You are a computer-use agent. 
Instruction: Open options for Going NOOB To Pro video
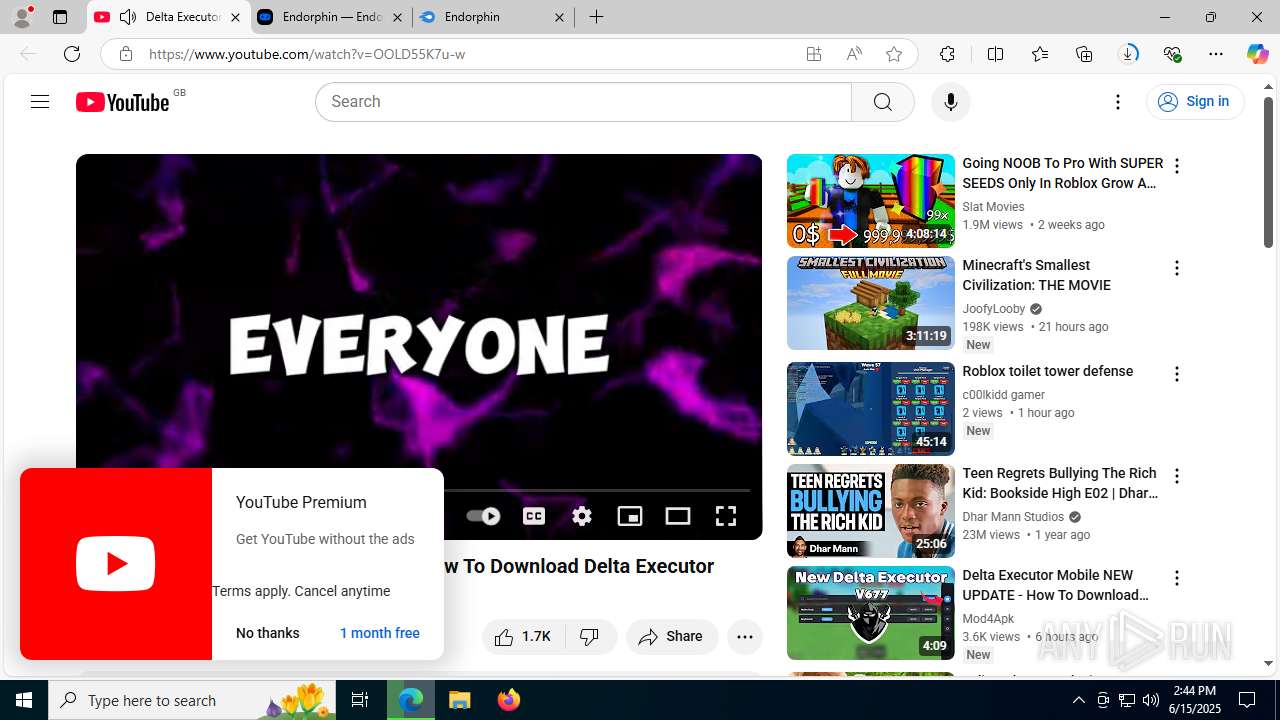click(x=1177, y=166)
